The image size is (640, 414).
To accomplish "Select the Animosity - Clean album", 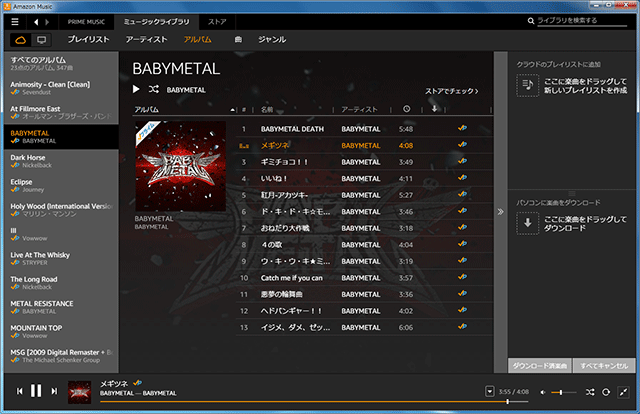I will tap(61, 88).
